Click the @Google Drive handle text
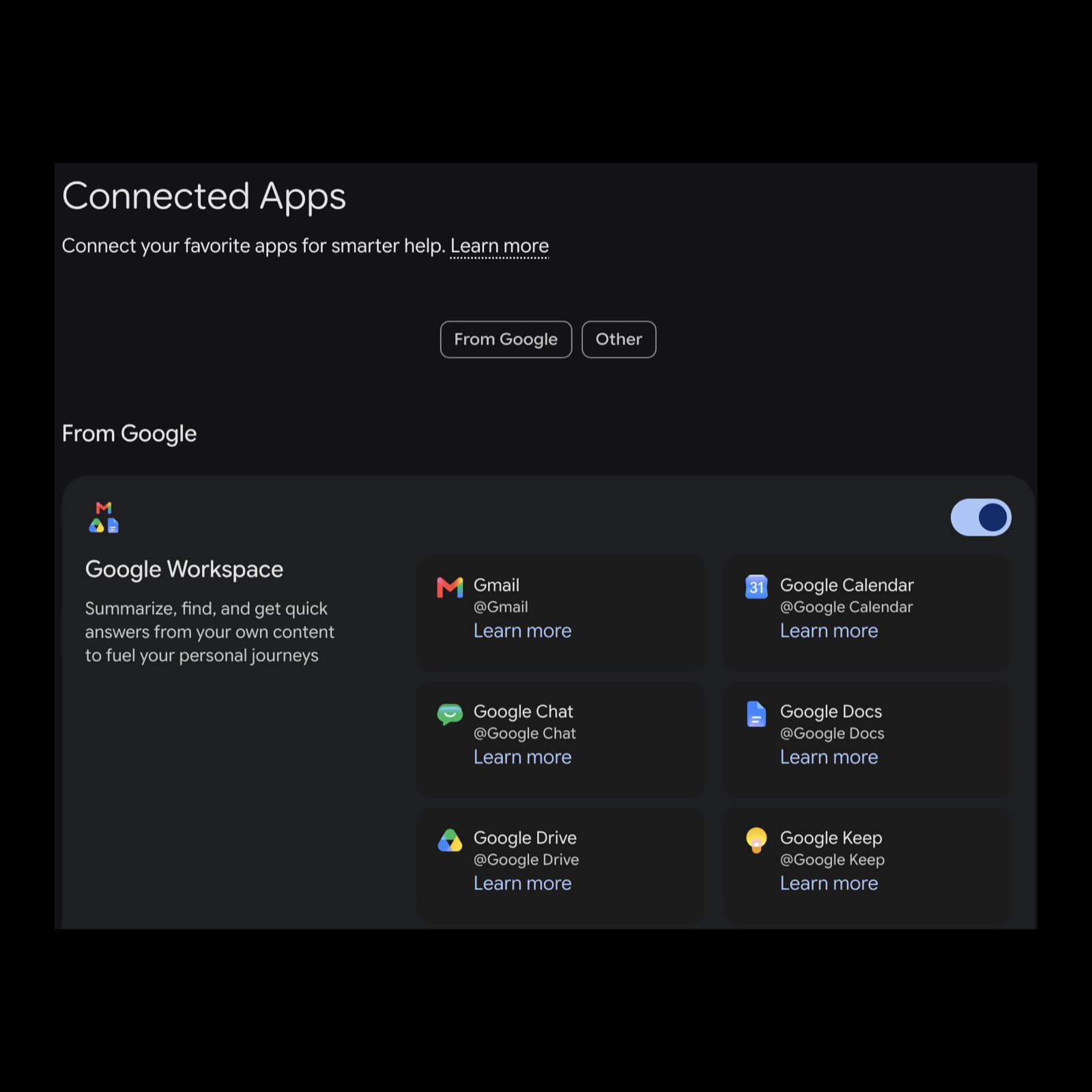This screenshot has width=1092, height=1092. tap(526, 859)
